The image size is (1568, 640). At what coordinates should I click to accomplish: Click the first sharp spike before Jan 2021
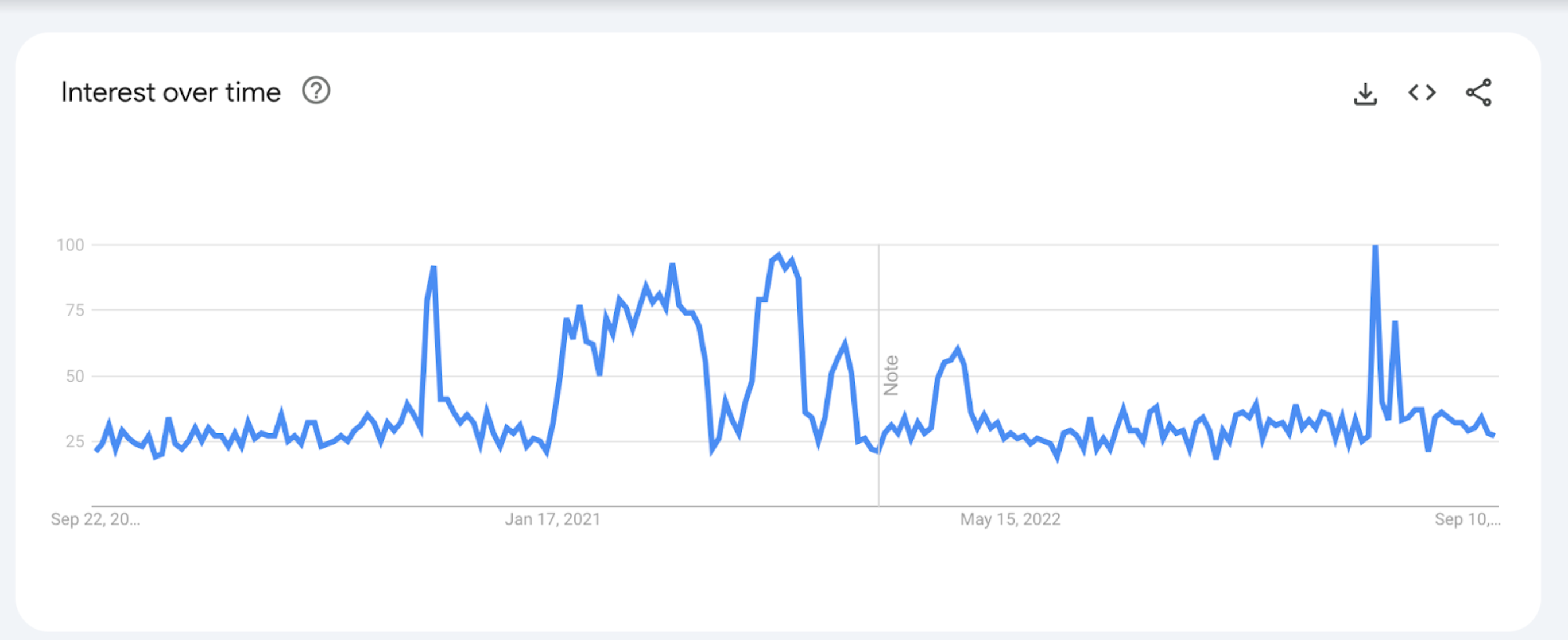433,268
